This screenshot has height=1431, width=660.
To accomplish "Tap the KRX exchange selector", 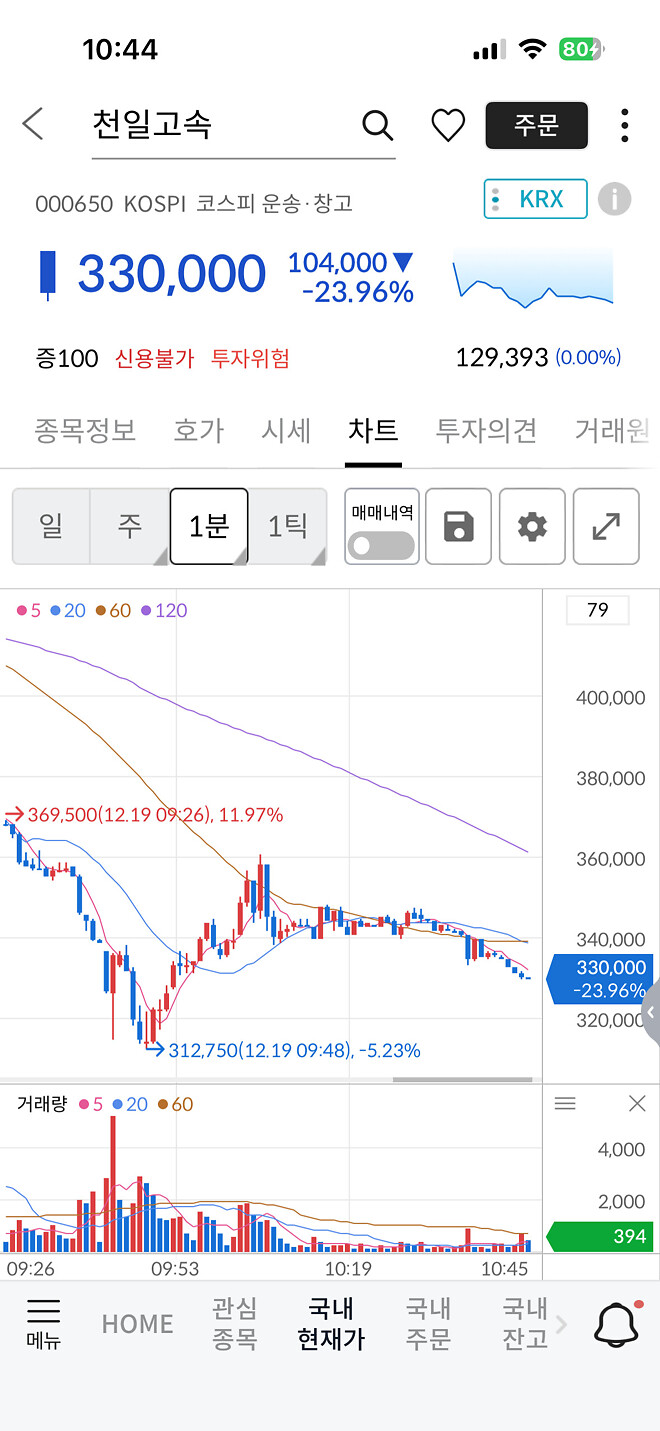I will 535,199.
